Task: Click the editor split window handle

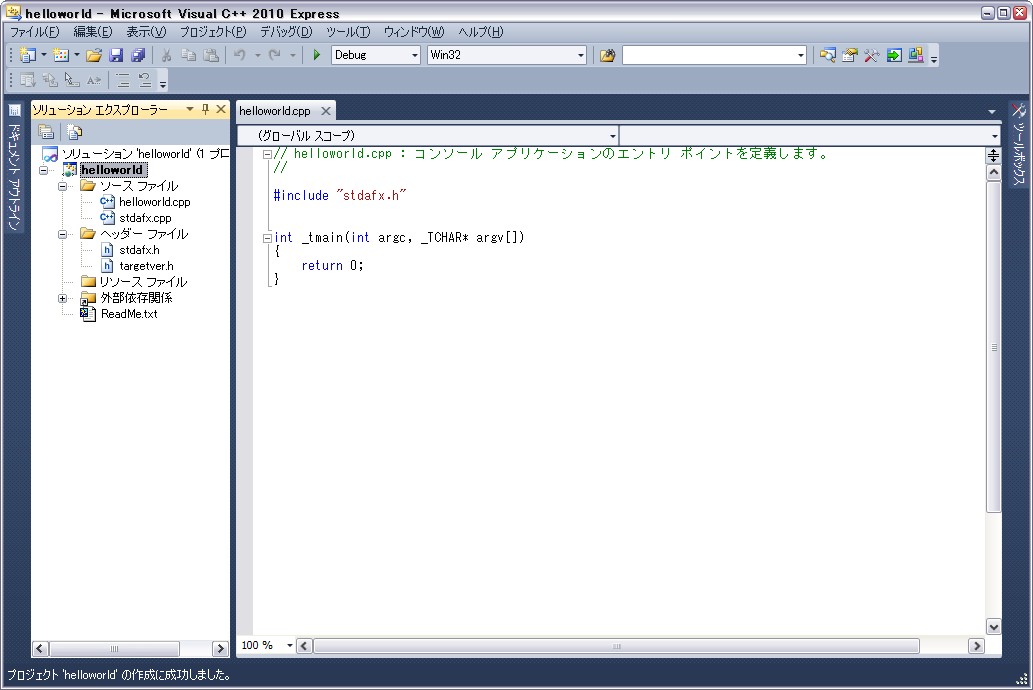Action: click(x=993, y=156)
